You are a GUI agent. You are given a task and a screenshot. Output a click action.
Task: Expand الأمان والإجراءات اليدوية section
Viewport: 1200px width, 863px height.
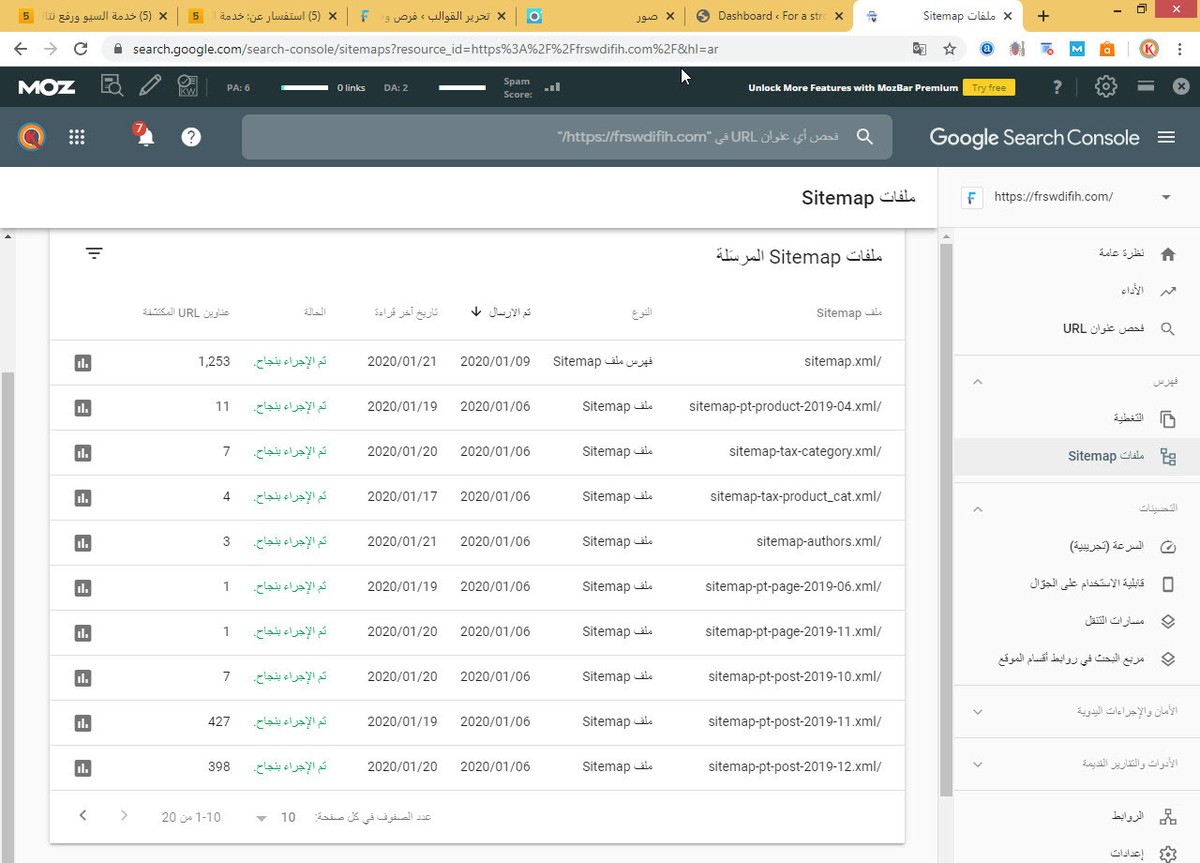[x=978, y=712]
